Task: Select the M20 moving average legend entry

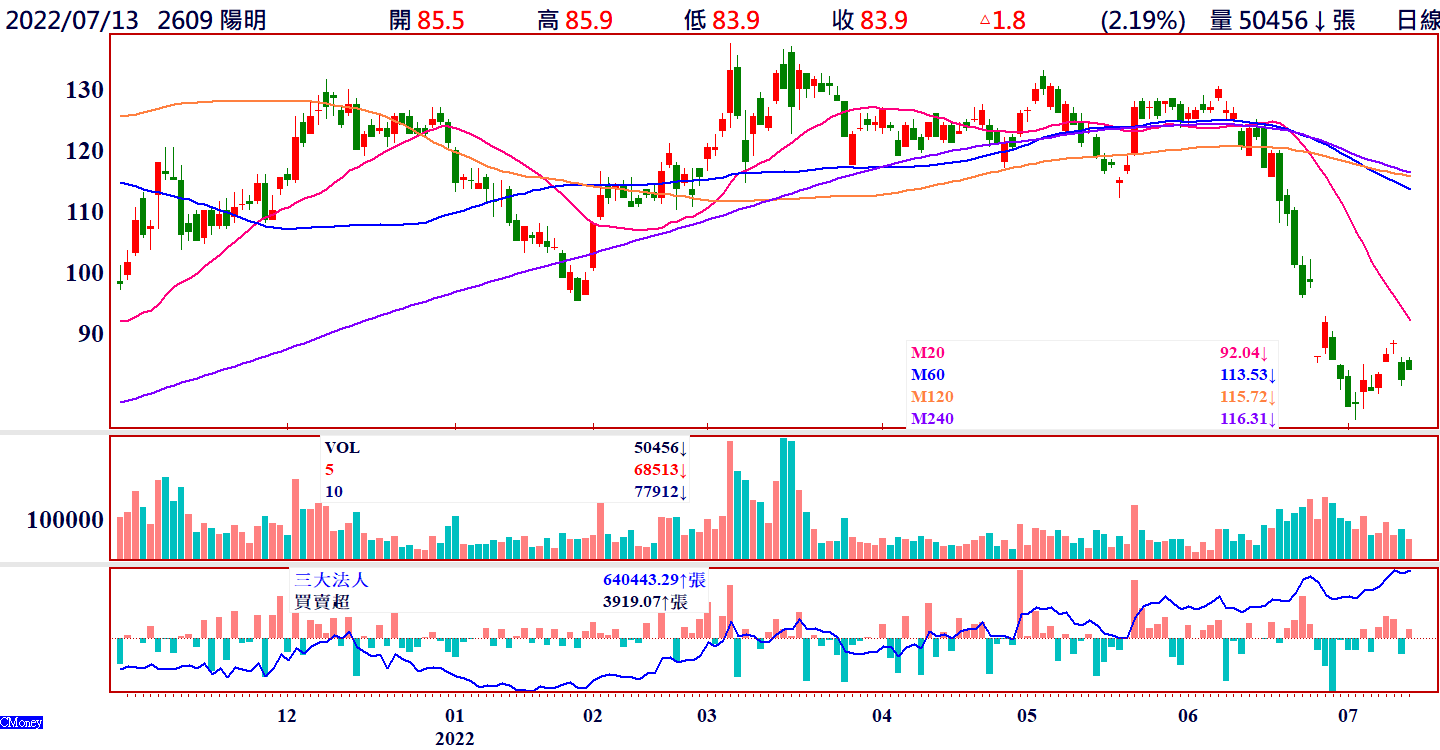Action: click(x=927, y=353)
